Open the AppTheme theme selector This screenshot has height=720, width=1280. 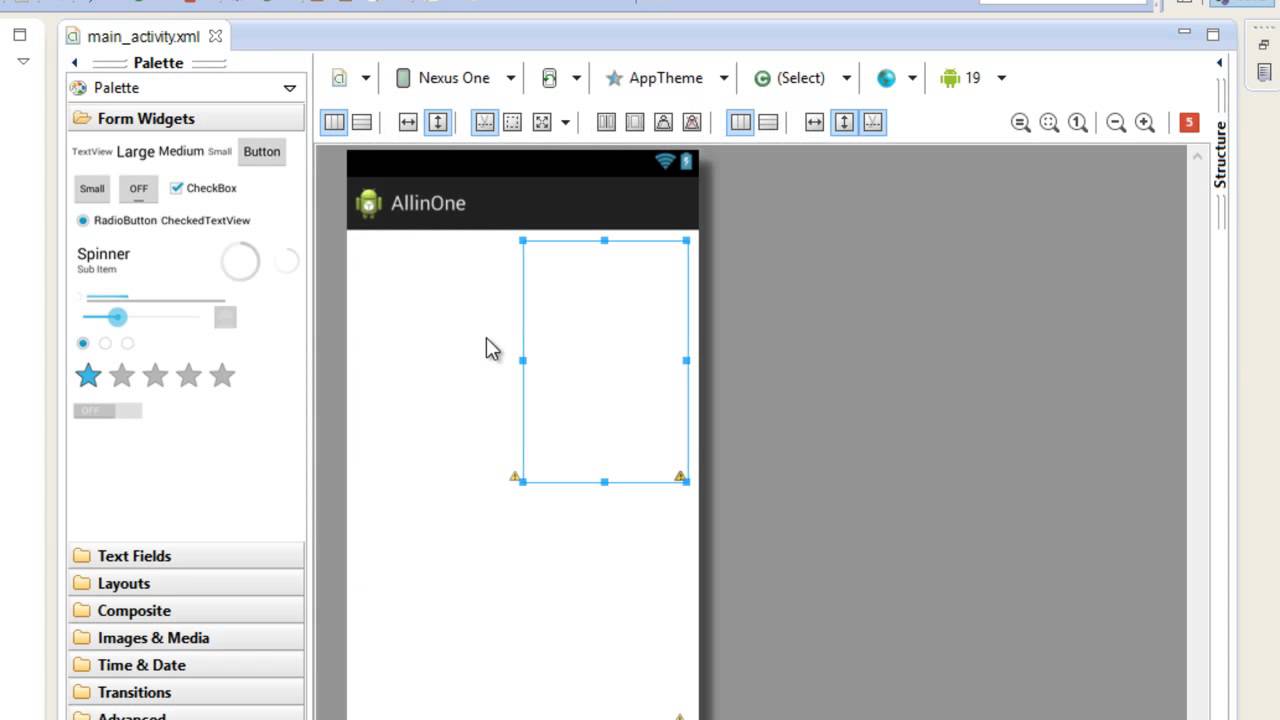666,78
